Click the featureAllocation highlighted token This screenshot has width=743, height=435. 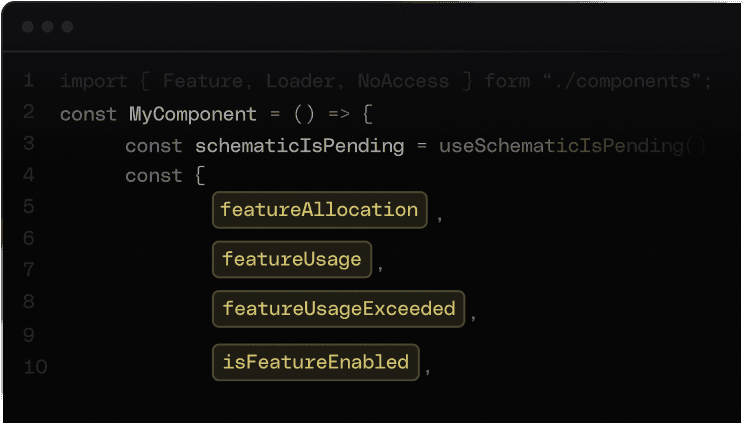point(319,210)
